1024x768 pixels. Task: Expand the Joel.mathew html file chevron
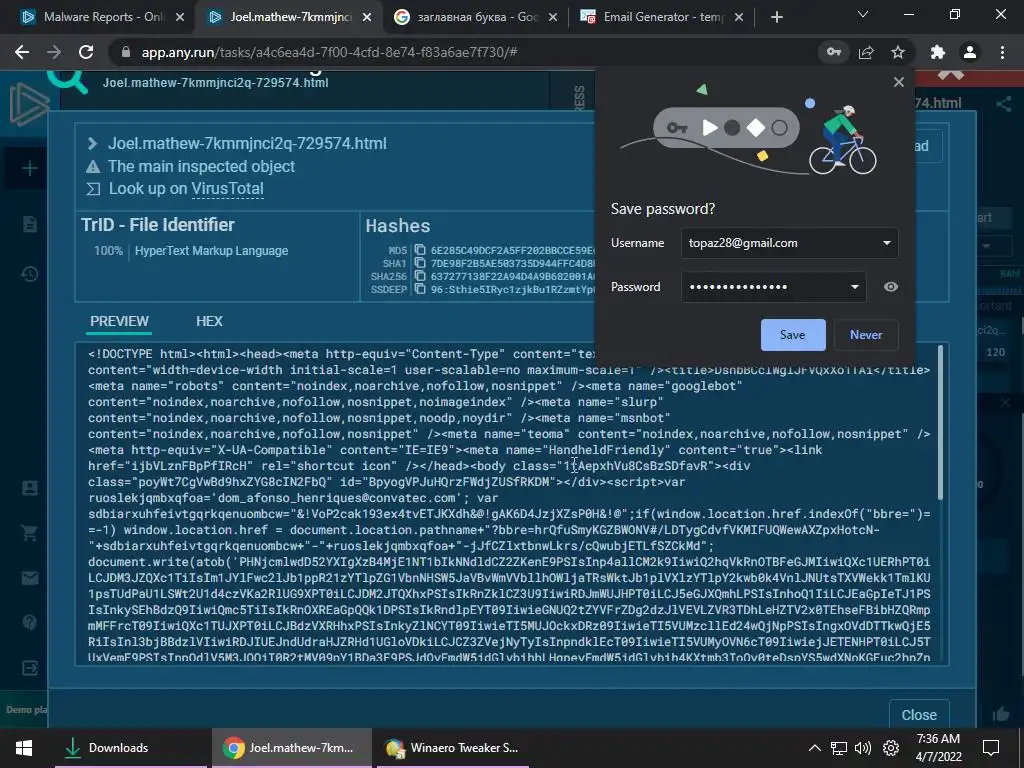pyautogui.click(x=92, y=143)
